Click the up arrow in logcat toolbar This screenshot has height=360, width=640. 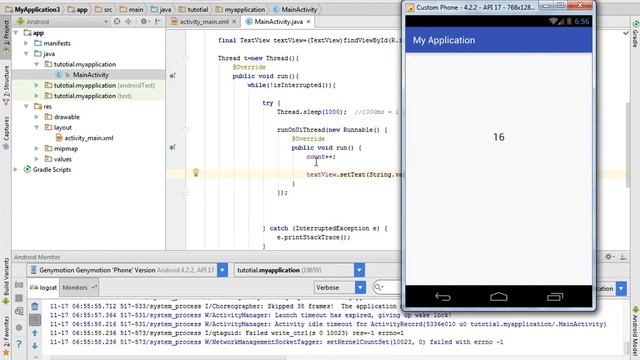coord(35,333)
